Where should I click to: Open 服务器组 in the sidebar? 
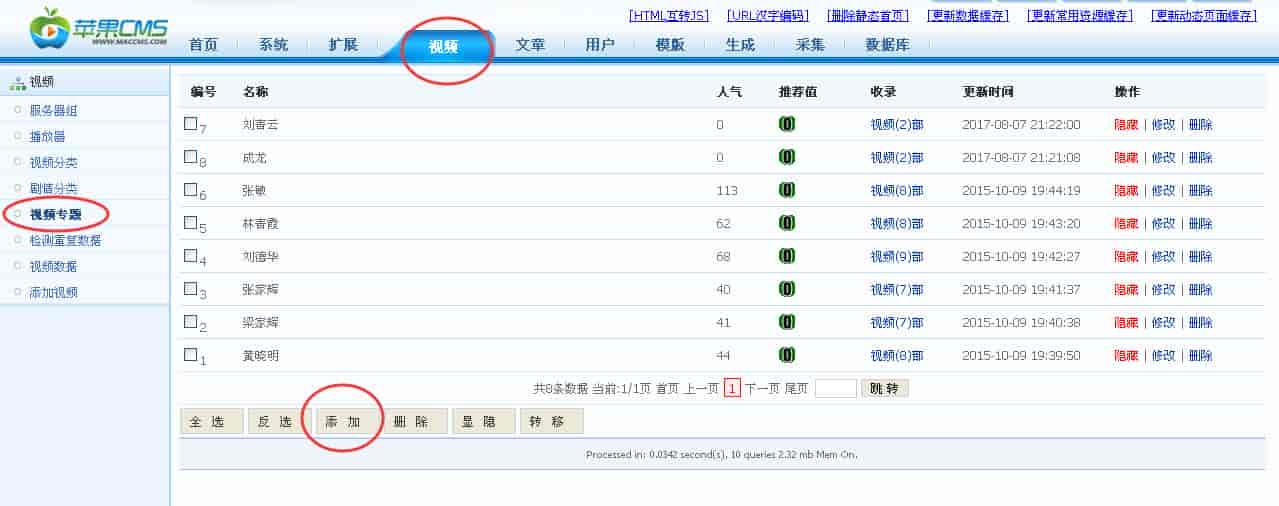[x=53, y=110]
